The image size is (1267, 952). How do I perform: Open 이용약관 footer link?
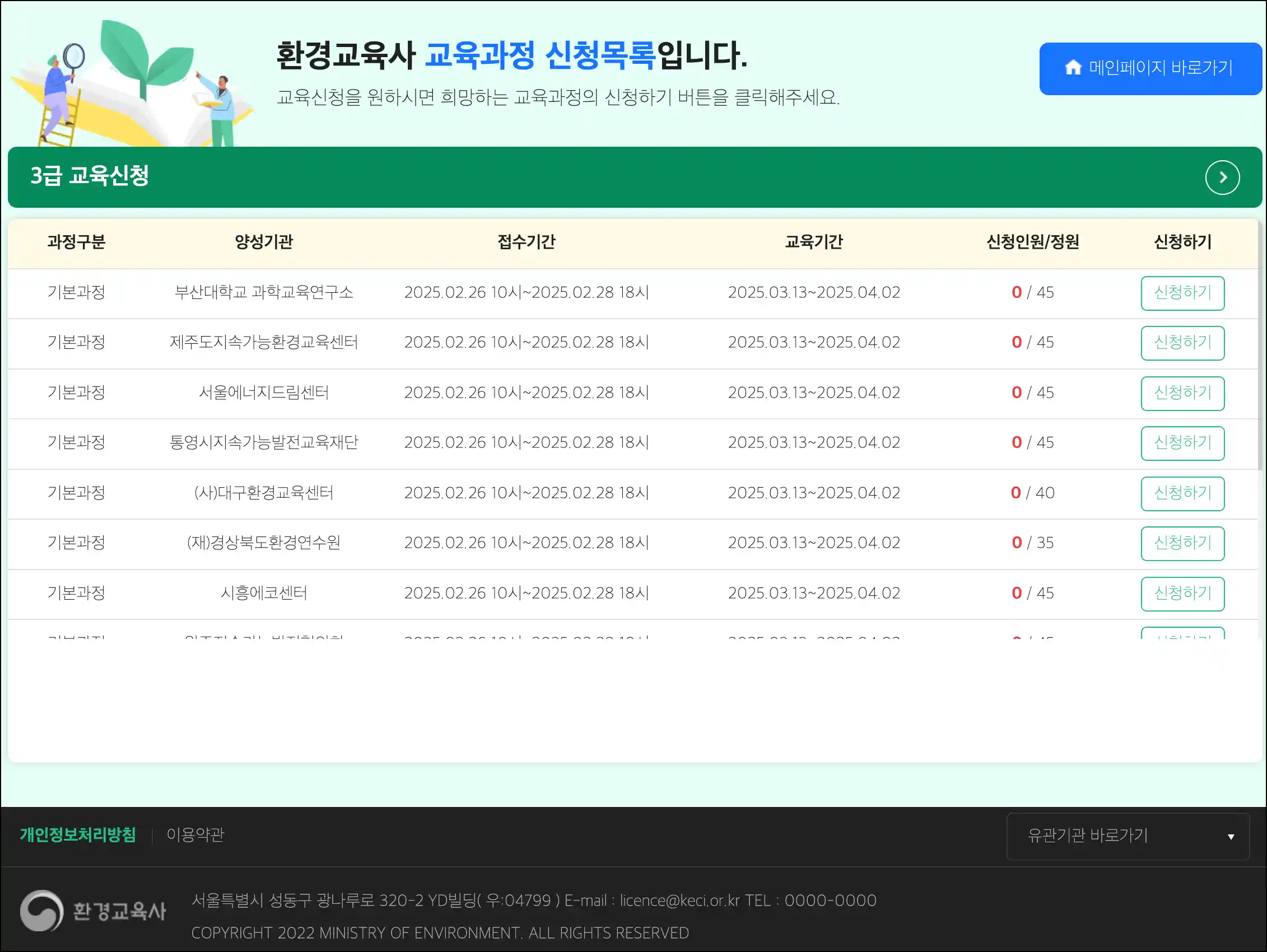pos(195,834)
